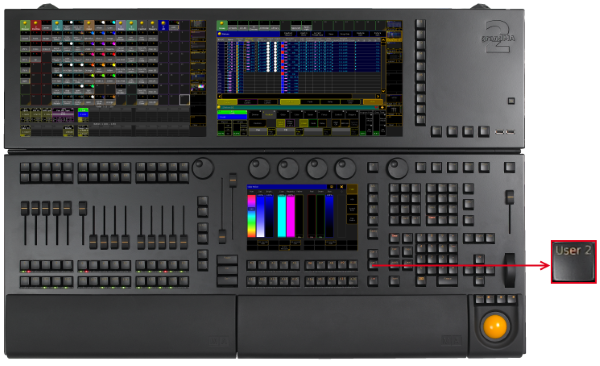Select the white-outlined empty pool square
The width and height of the screenshot is (600, 366).
coord(184,100)
